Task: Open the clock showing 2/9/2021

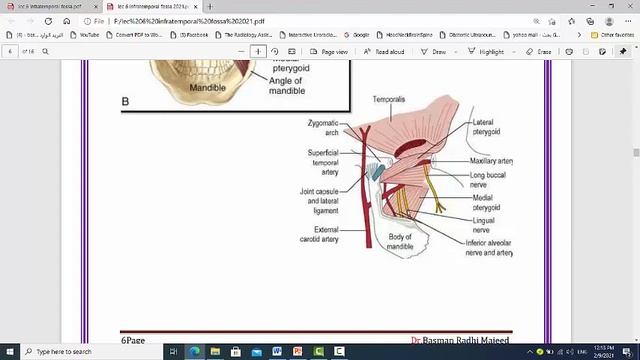Action: 604,352
